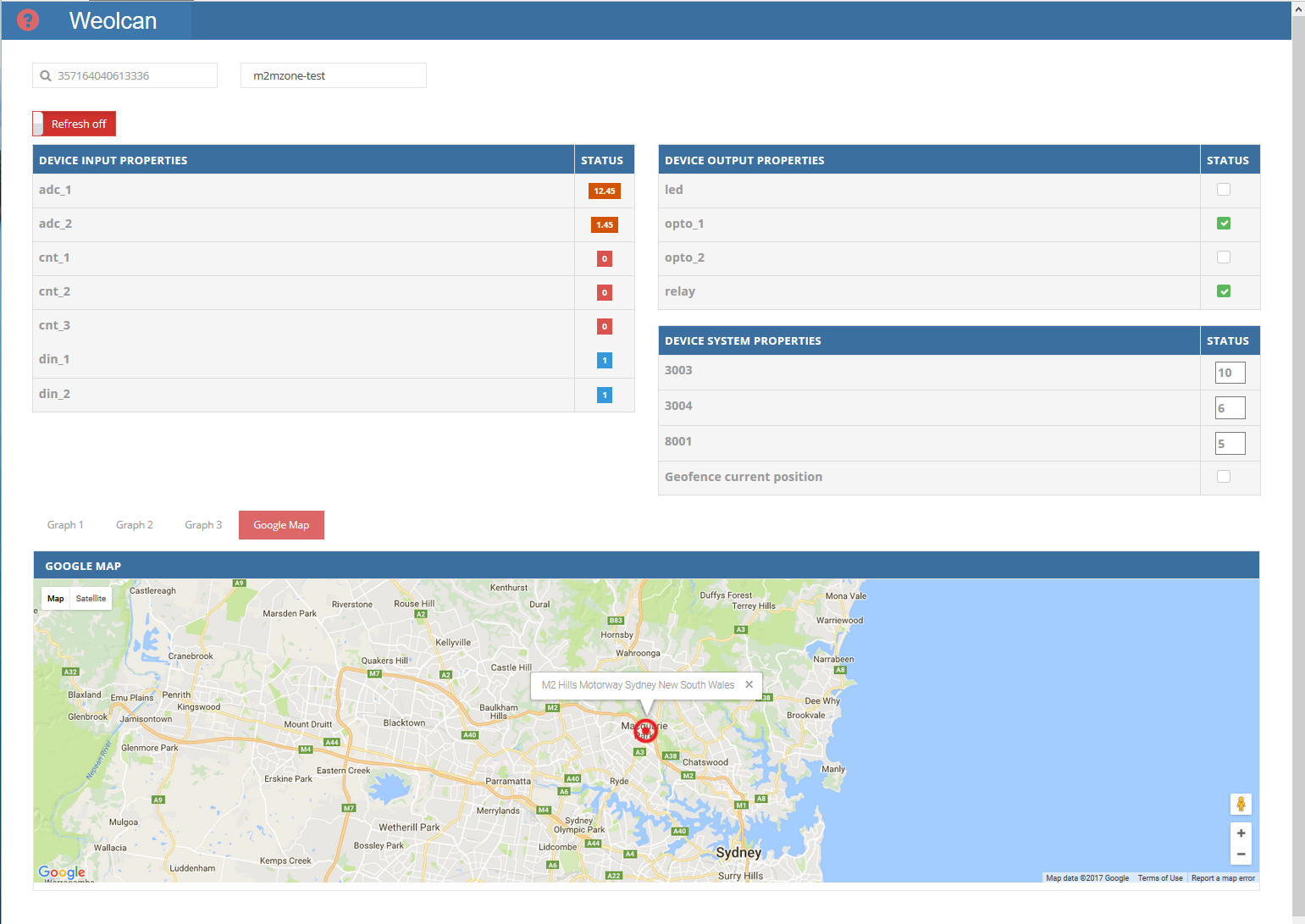Screen dimensions: 1305x924
Task: Click the scrollbar up arrow
Action: click(1298, 8)
